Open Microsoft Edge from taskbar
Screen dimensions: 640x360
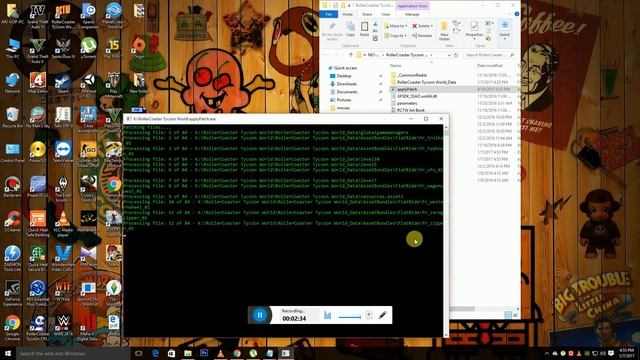[155, 353]
